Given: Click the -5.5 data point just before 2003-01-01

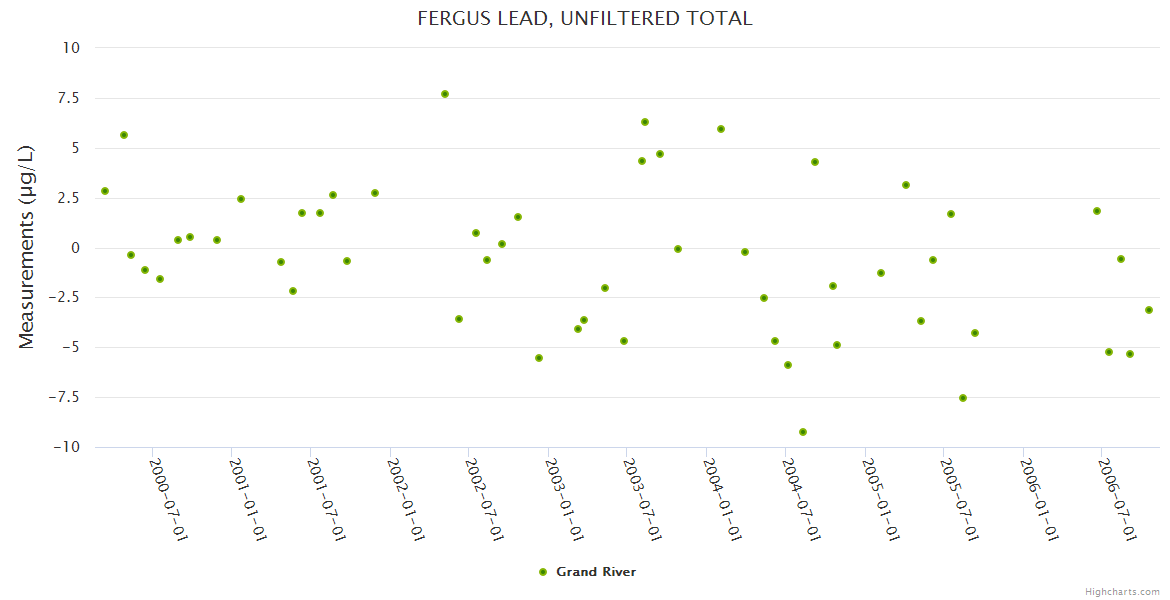Looking at the screenshot, I should click(539, 358).
